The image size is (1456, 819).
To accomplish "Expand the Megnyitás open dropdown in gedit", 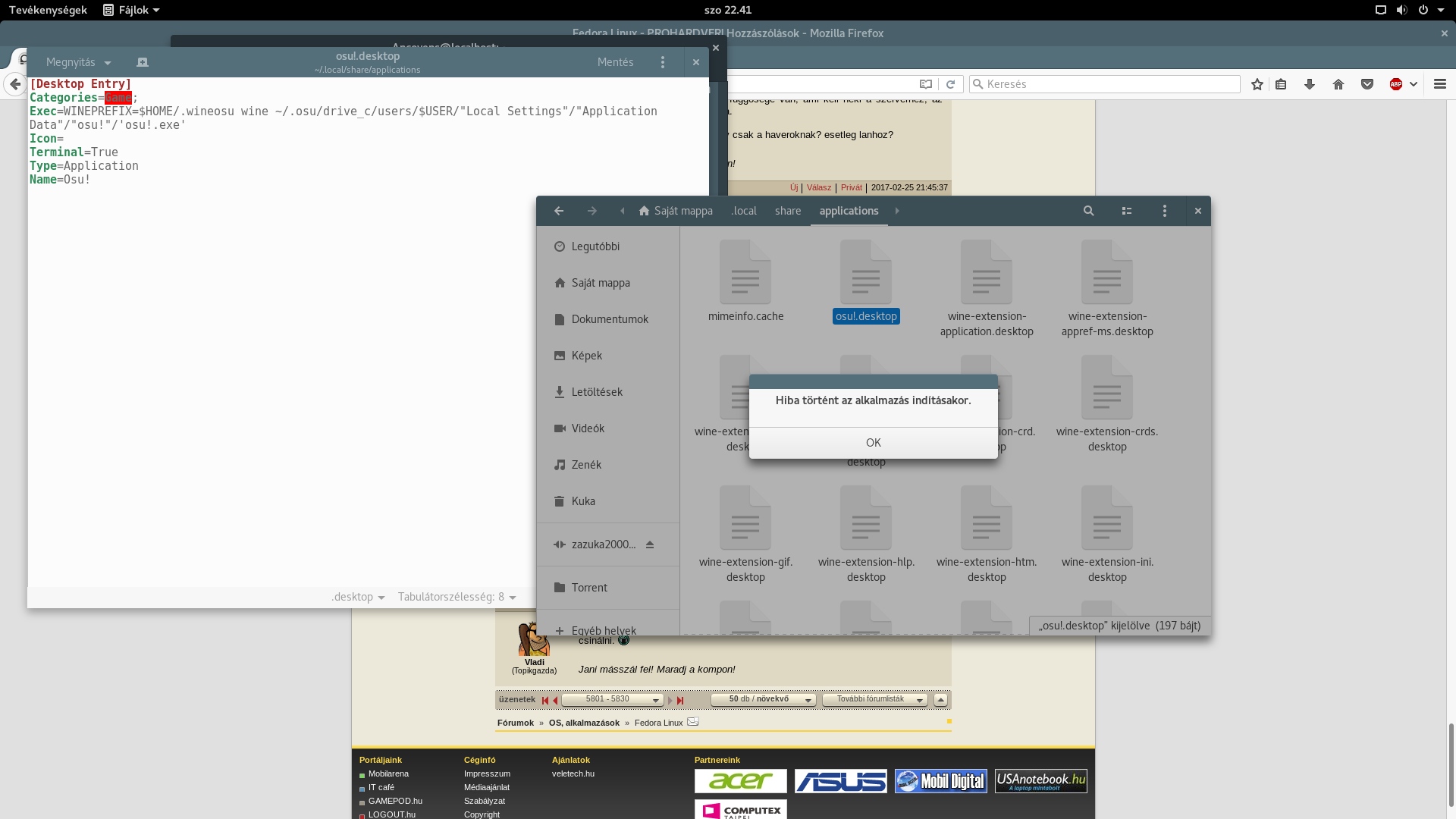I will (x=78, y=62).
